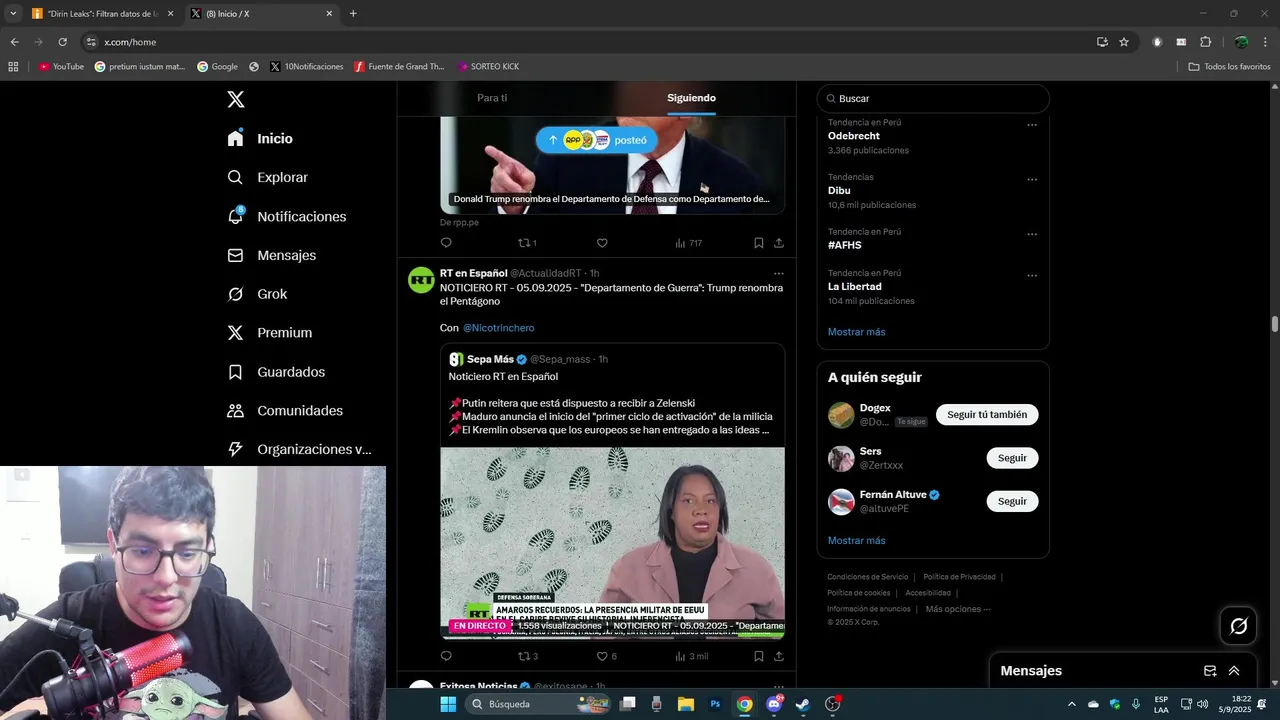Like RT en Español post
The height and width of the screenshot is (720, 1280).
tap(606, 656)
